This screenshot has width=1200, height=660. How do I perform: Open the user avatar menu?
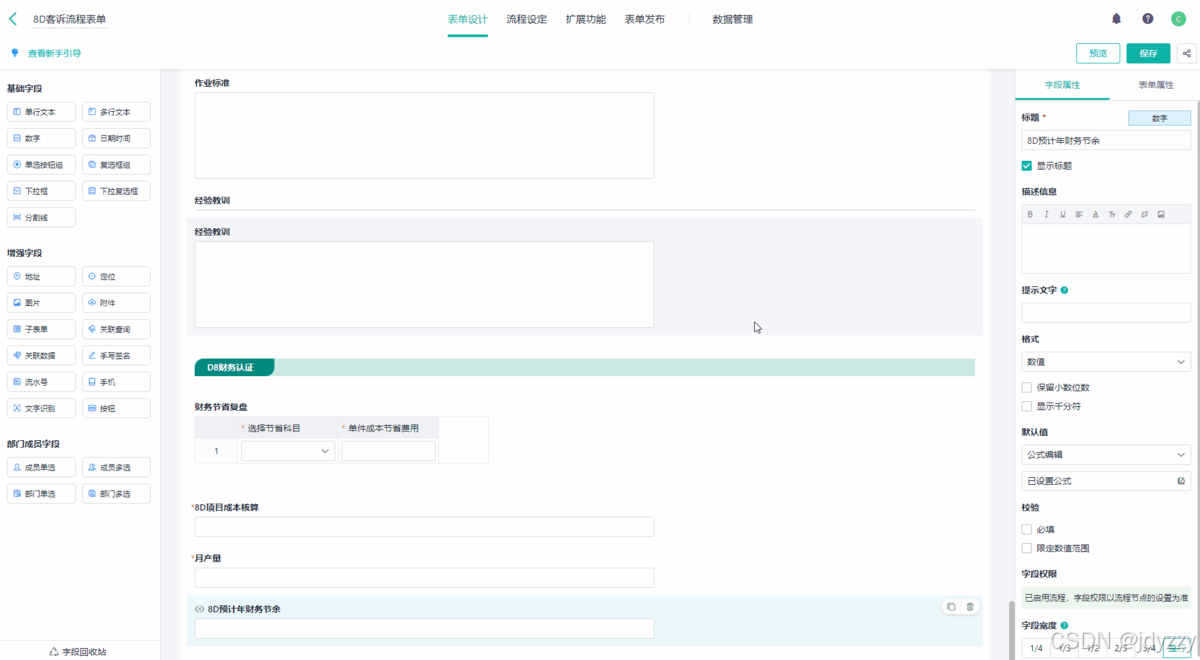(1178, 19)
